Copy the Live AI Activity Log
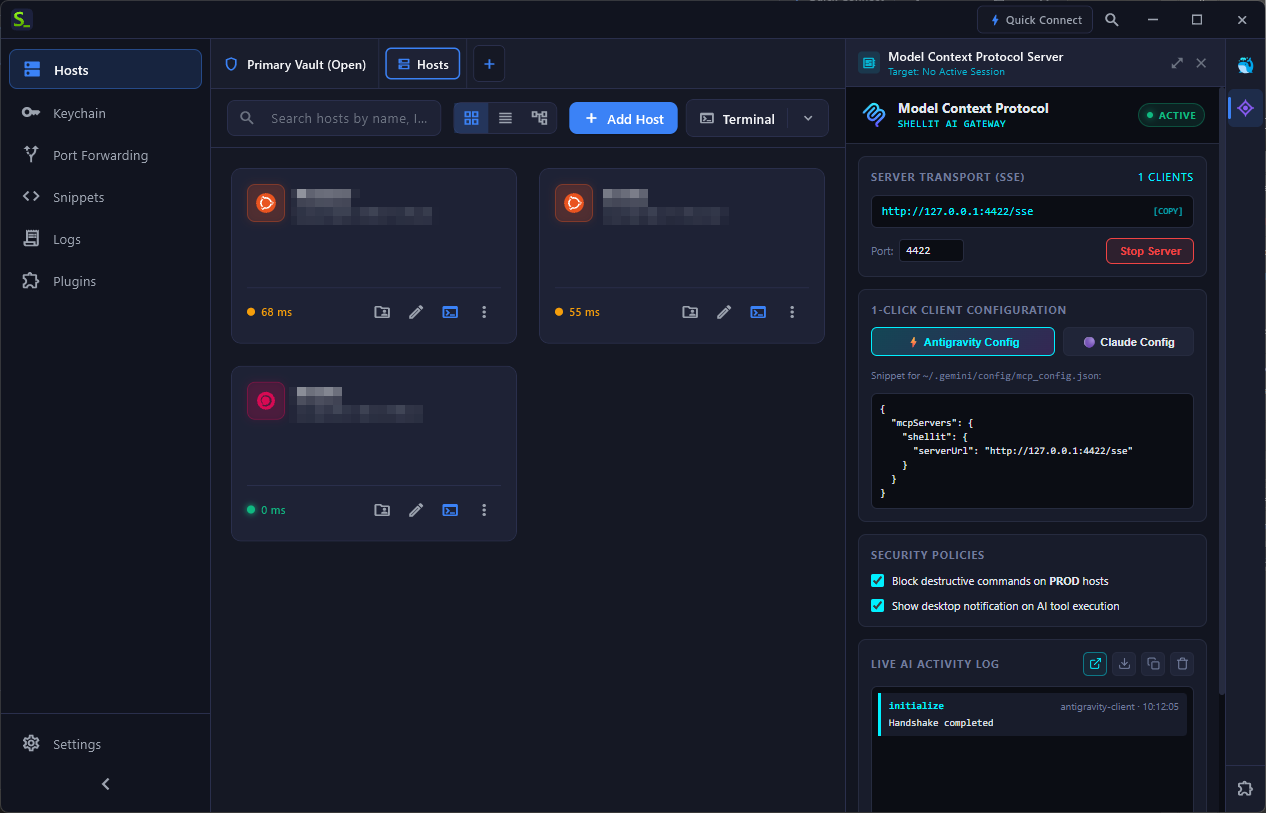Image resolution: width=1266 pixels, height=813 pixels. (1153, 663)
